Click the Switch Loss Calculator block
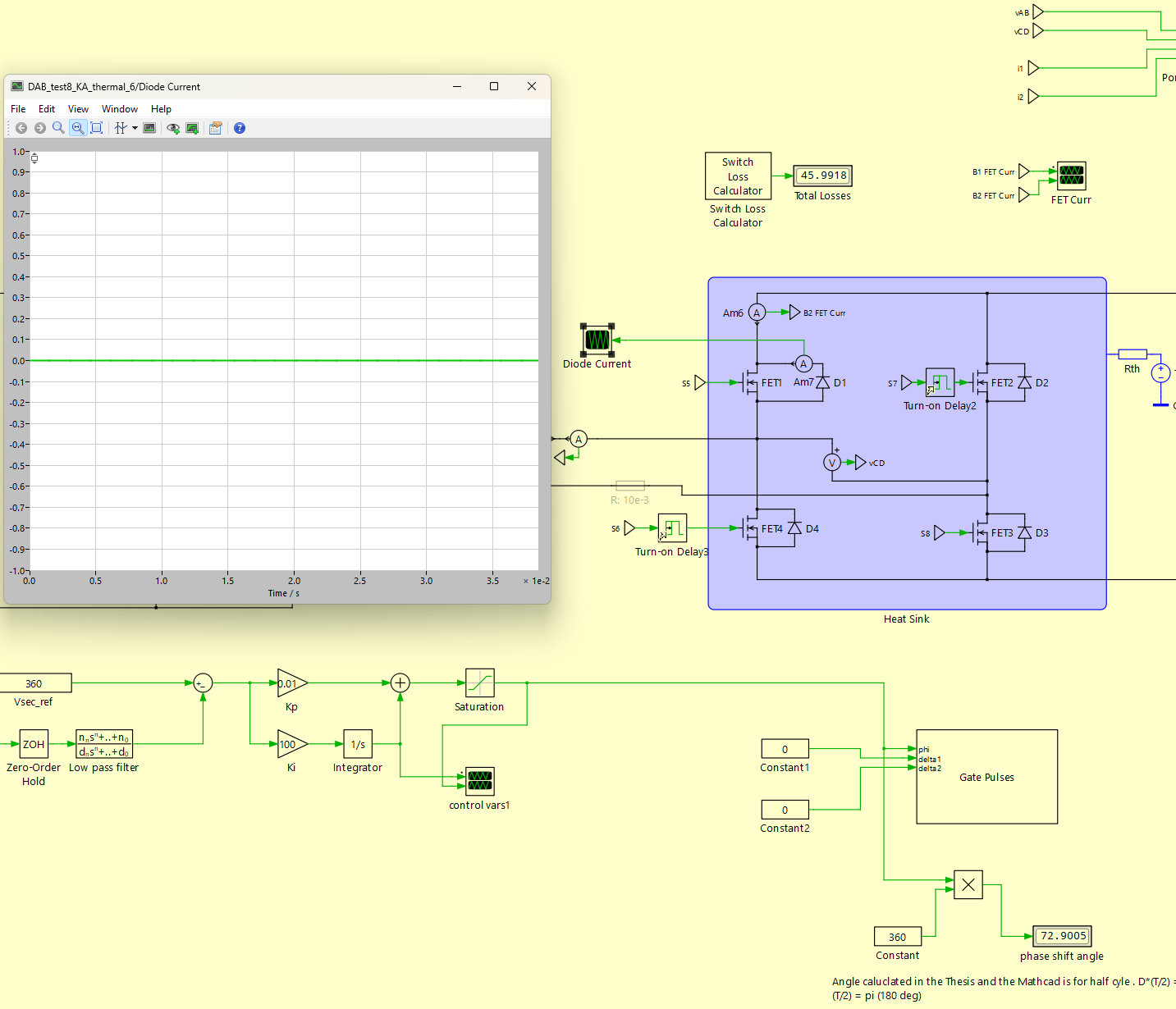This screenshot has height=1009, width=1176. click(x=738, y=176)
